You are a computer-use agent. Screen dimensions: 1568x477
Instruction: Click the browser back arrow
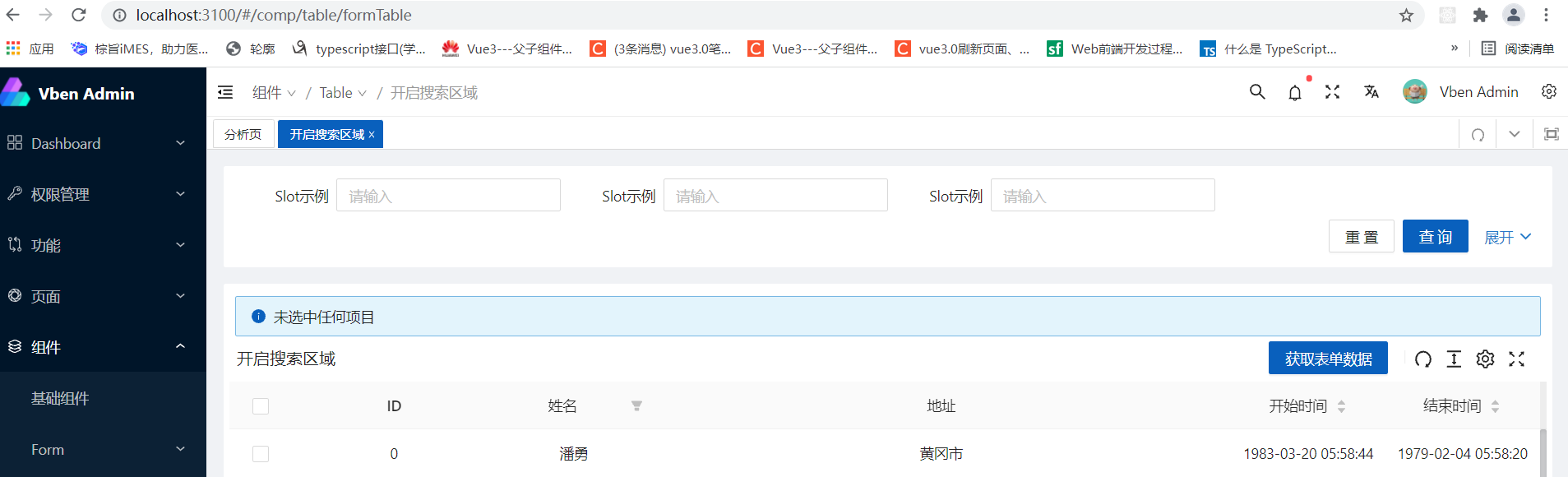(x=13, y=15)
